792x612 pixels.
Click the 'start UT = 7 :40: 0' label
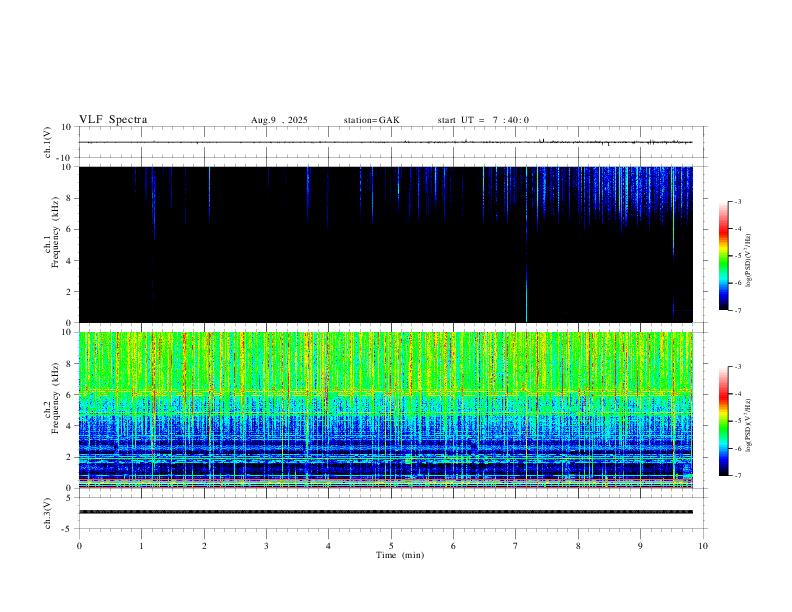(x=483, y=120)
